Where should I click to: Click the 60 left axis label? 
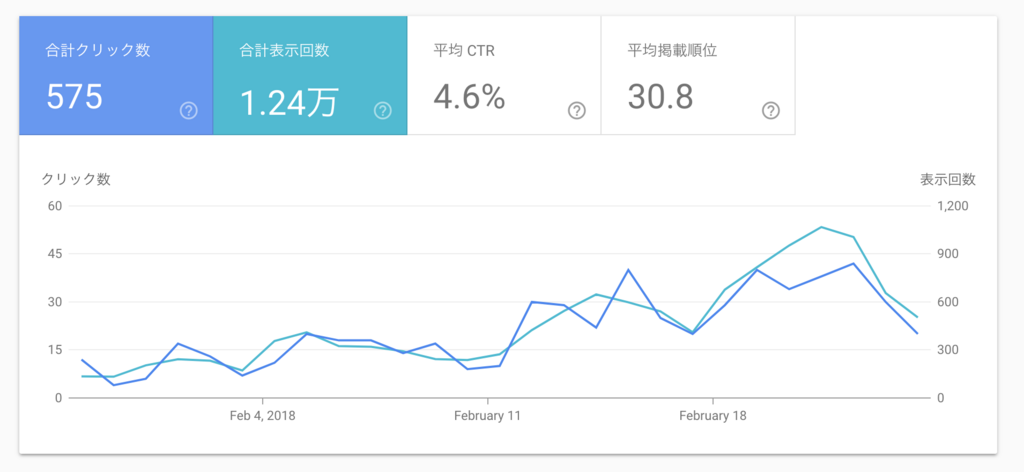tap(54, 206)
